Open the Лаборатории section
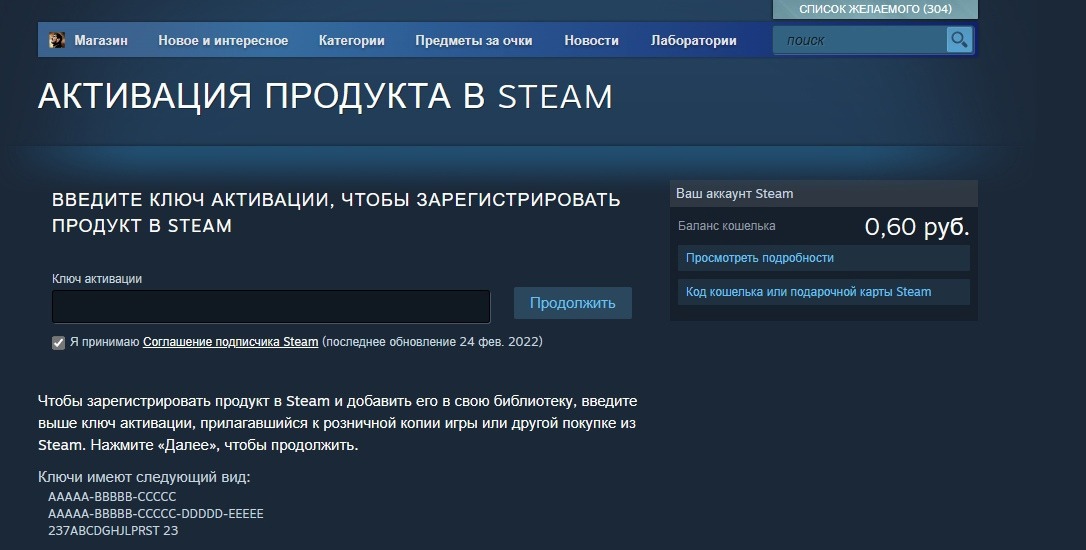Image resolution: width=1086 pixels, height=550 pixels. tap(693, 40)
